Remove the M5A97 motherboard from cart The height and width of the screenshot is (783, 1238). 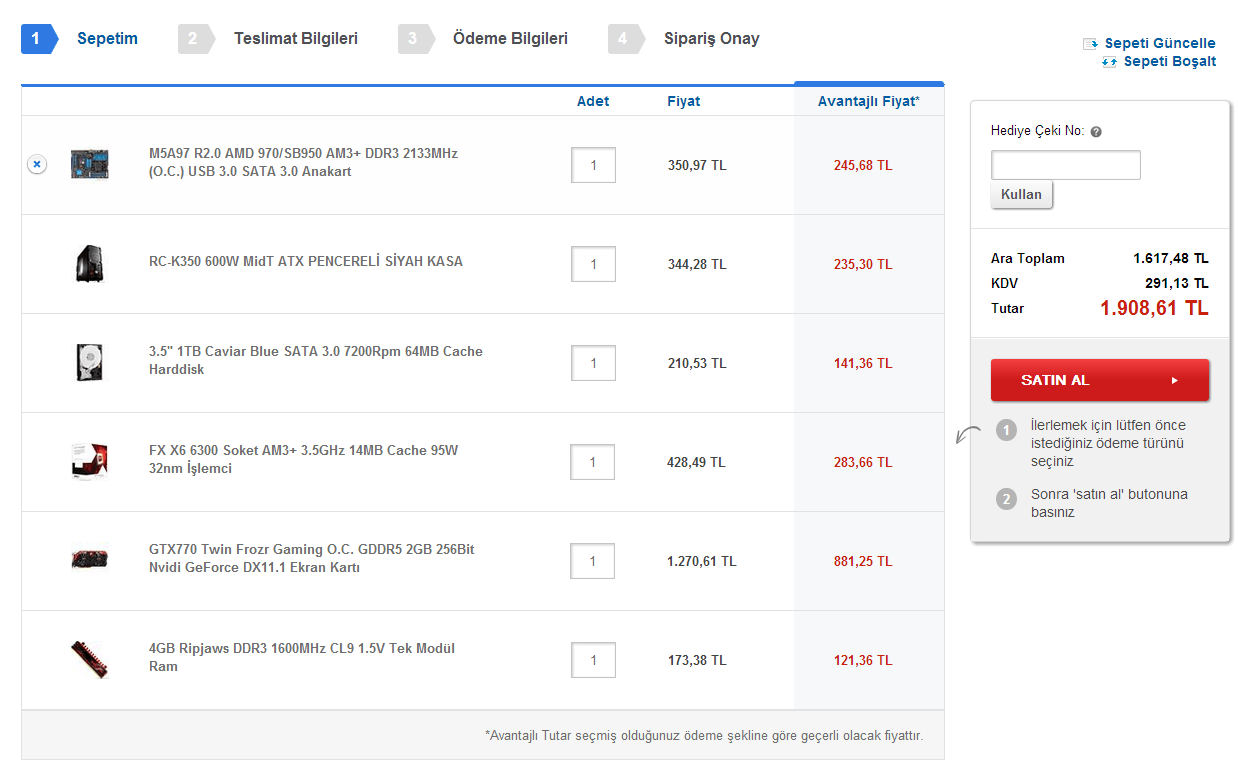click(x=36, y=164)
